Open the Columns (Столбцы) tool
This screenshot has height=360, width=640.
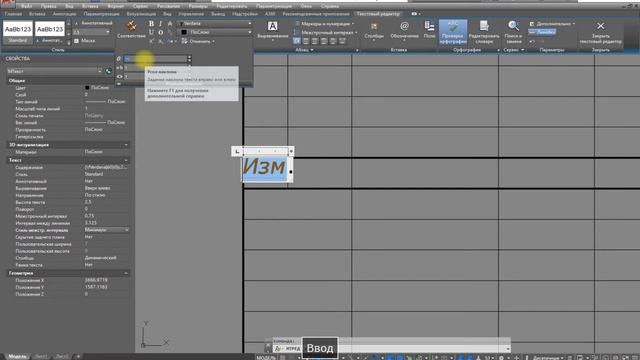pos(374,30)
